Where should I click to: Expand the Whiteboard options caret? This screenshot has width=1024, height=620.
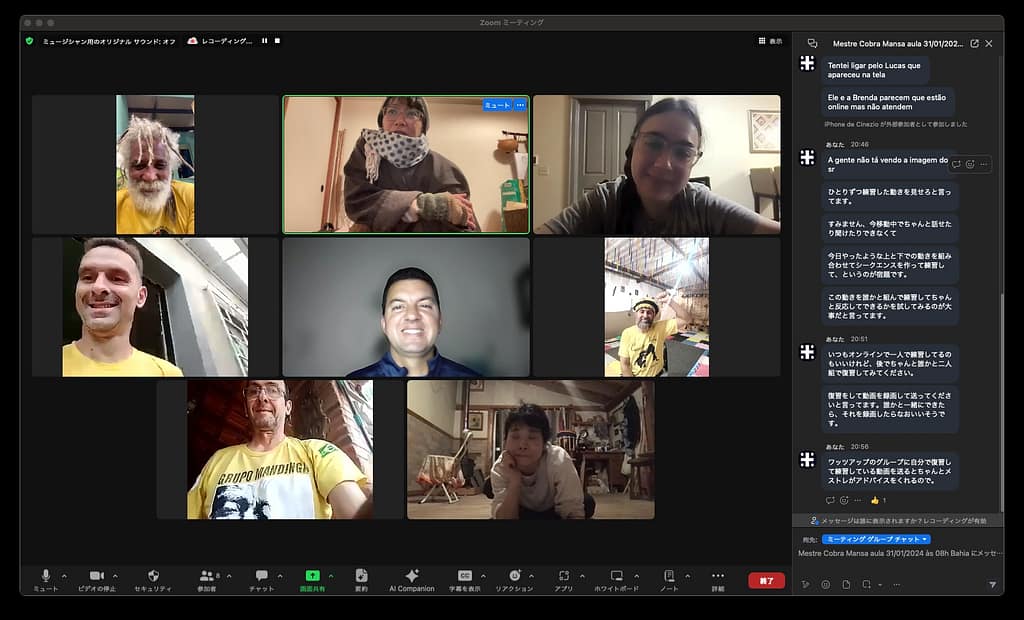pyautogui.click(x=637, y=576)
